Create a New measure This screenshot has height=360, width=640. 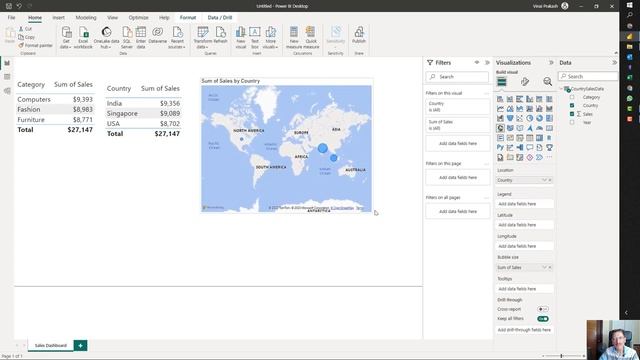[294, 38]
